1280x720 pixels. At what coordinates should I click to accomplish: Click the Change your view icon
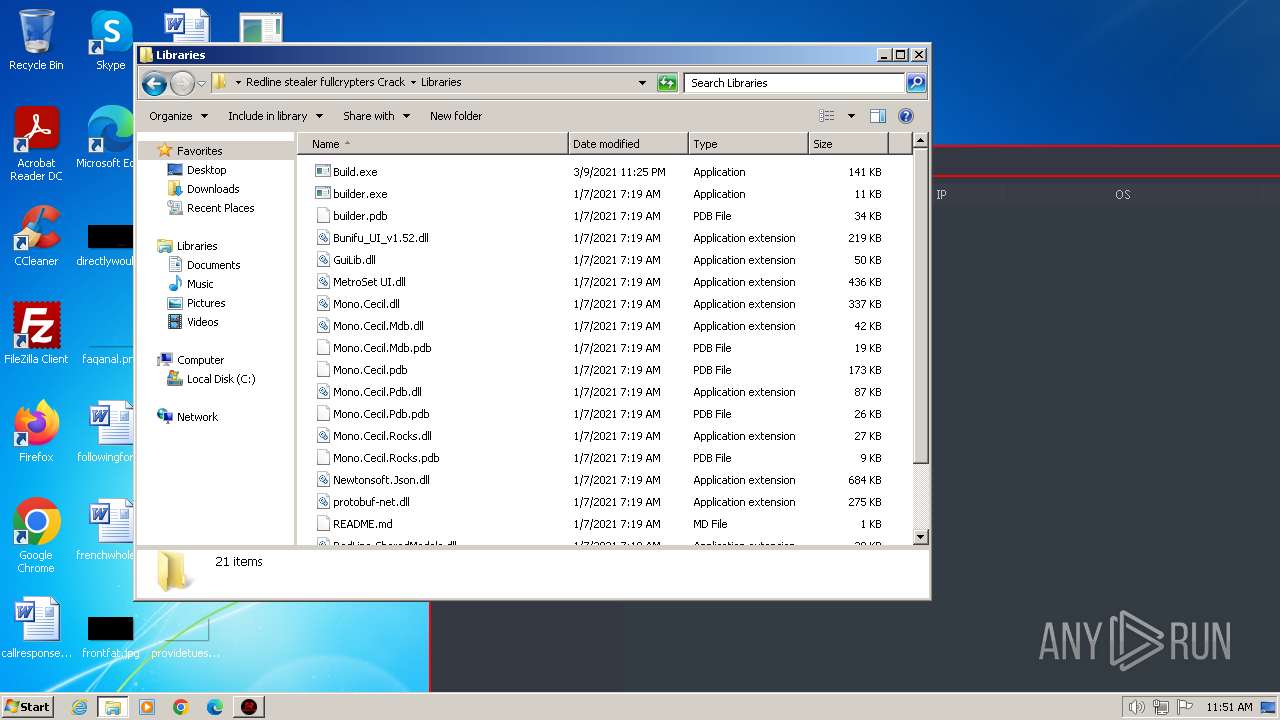click(827, 116)
